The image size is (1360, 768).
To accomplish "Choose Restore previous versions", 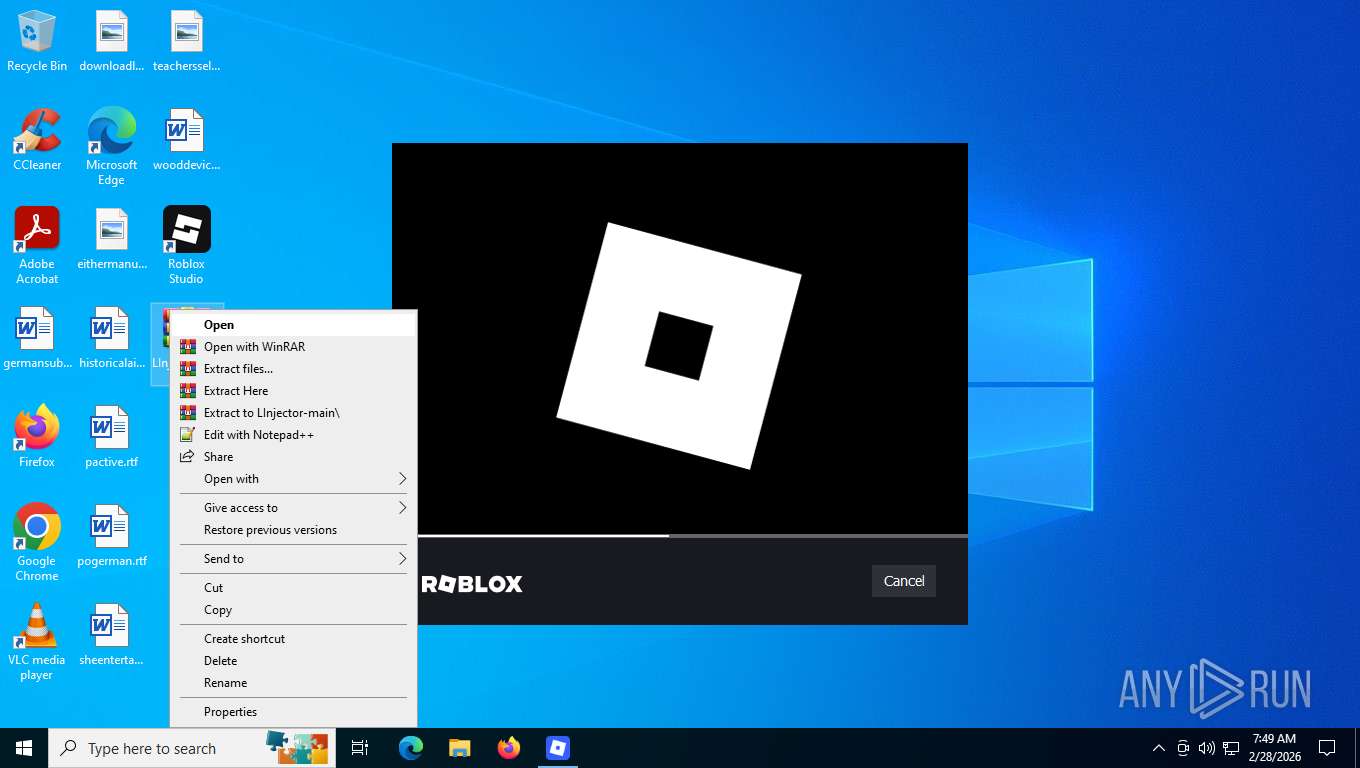I will point(293,530).
